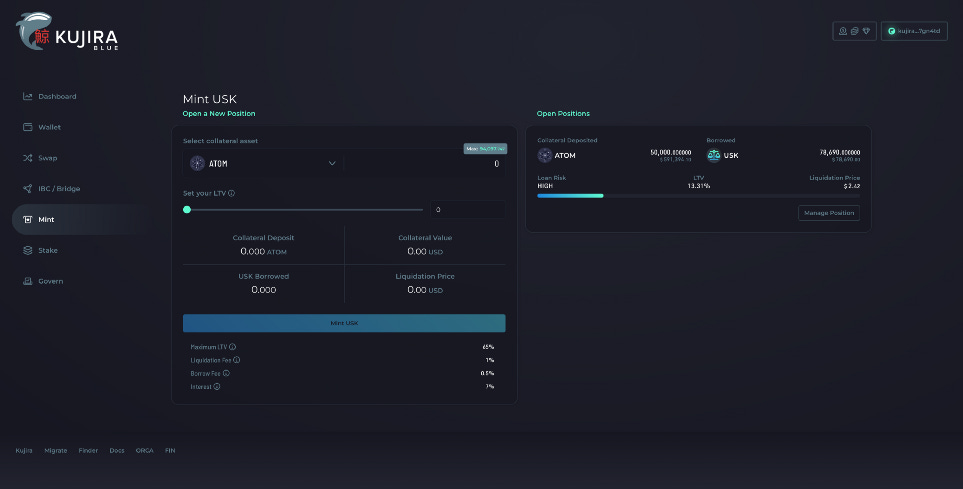Image resolution: width=963 pixels, height=489 pixels.
Task: Click the green wallet avatar icon
Action: click(x=892, y=31)
